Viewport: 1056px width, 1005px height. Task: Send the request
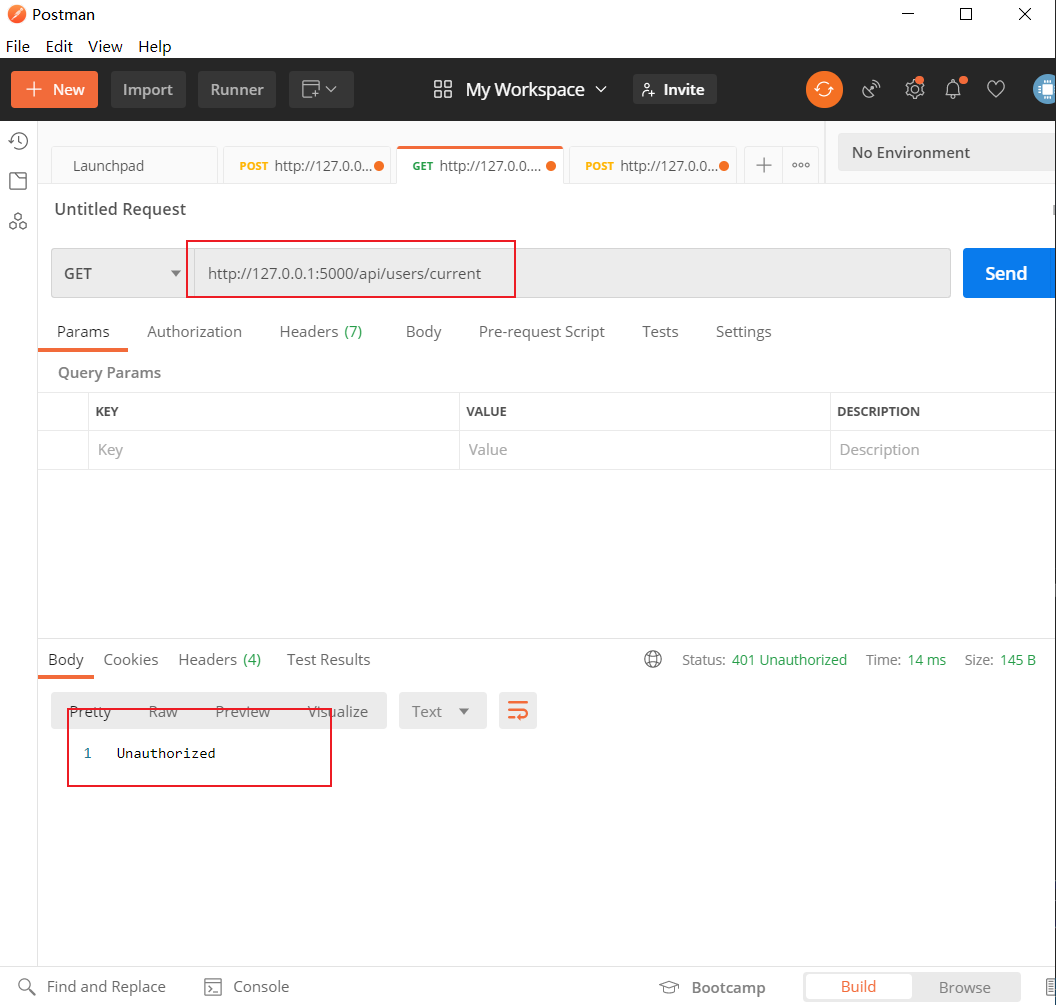1008,273
